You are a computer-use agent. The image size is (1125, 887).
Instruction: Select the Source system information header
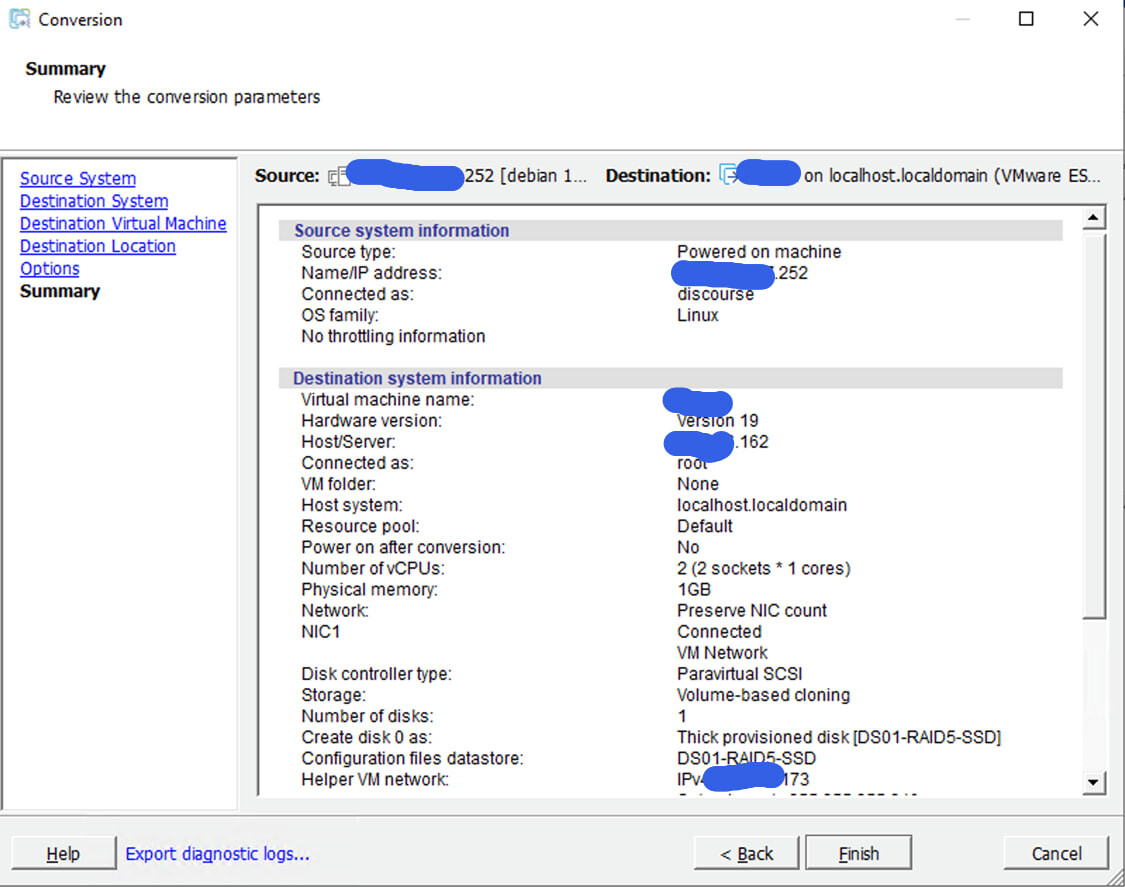(402, 230)
